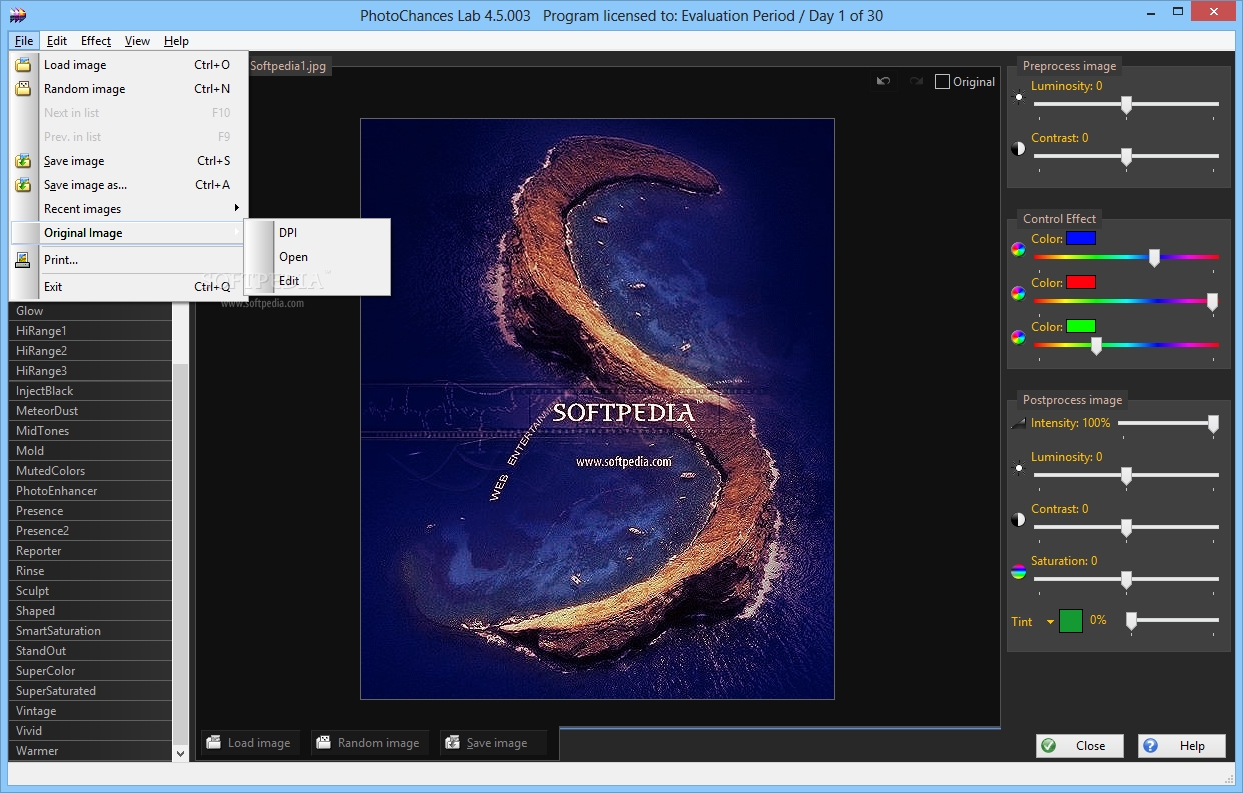
Task: Open the File menu
Action: tap(24, 41)
